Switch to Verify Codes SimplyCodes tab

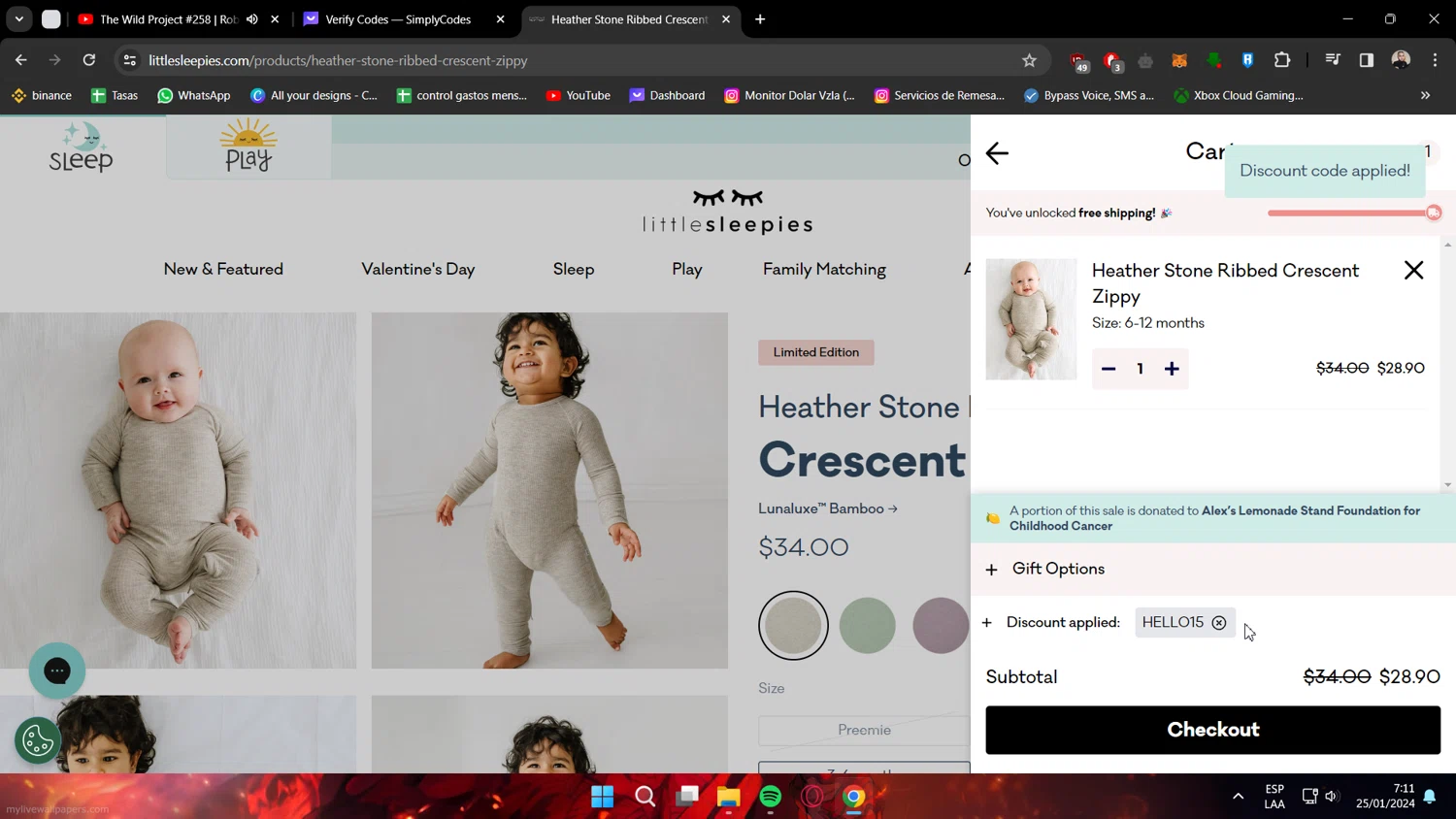pyautogui.click(x=398, y=19)
